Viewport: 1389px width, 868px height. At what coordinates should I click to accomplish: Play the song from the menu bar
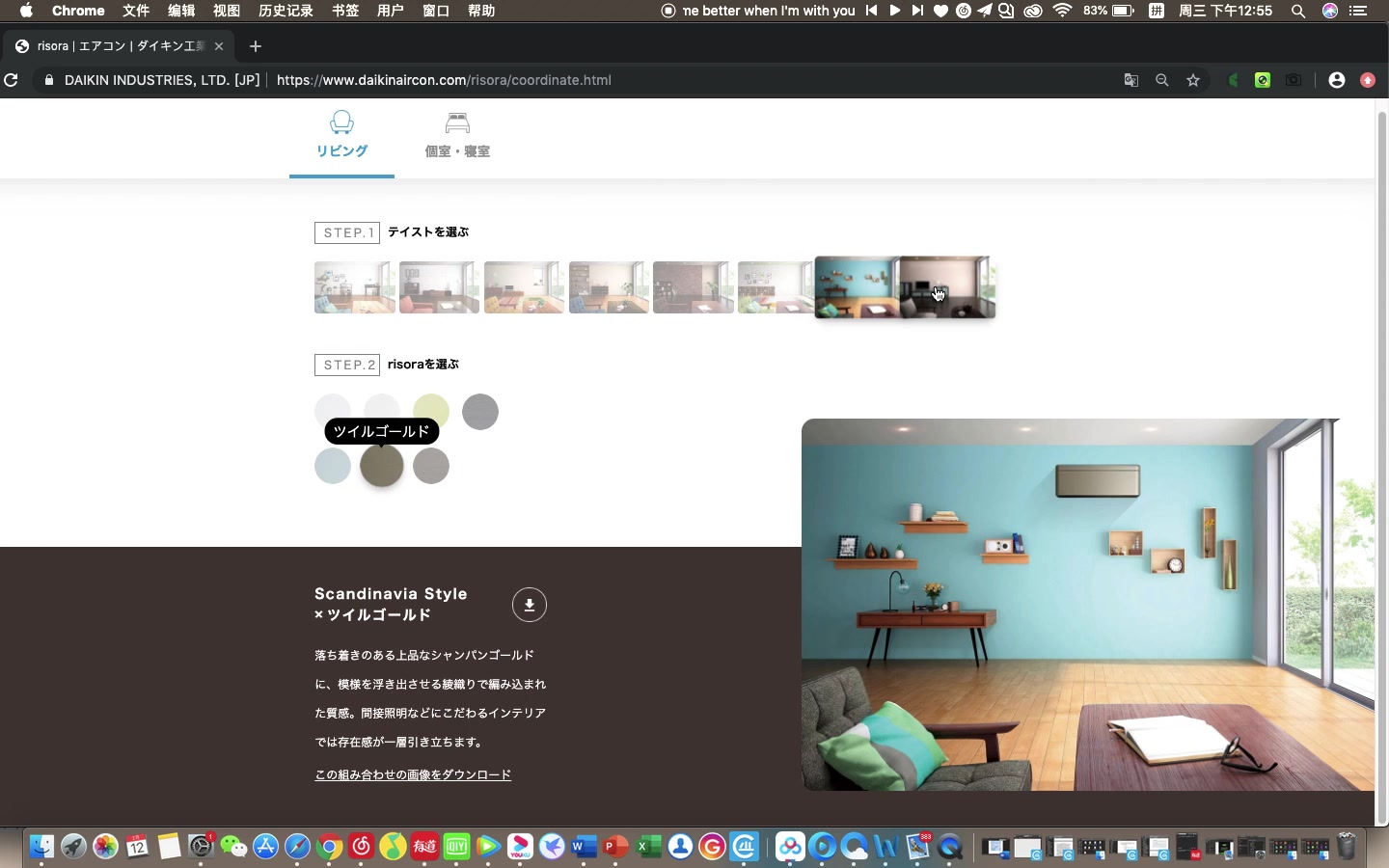tap(894, 11)
